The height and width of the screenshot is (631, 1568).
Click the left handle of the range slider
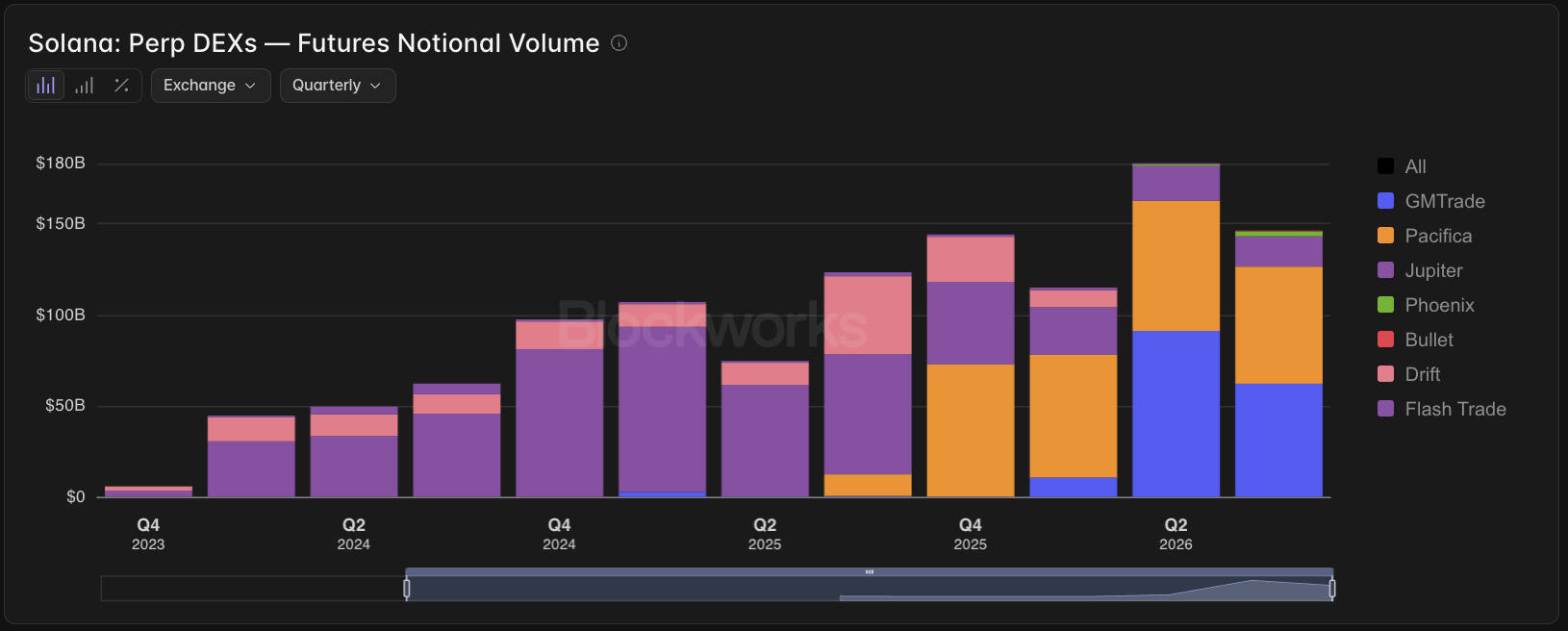pyautogui.click(x=407, y=589)
